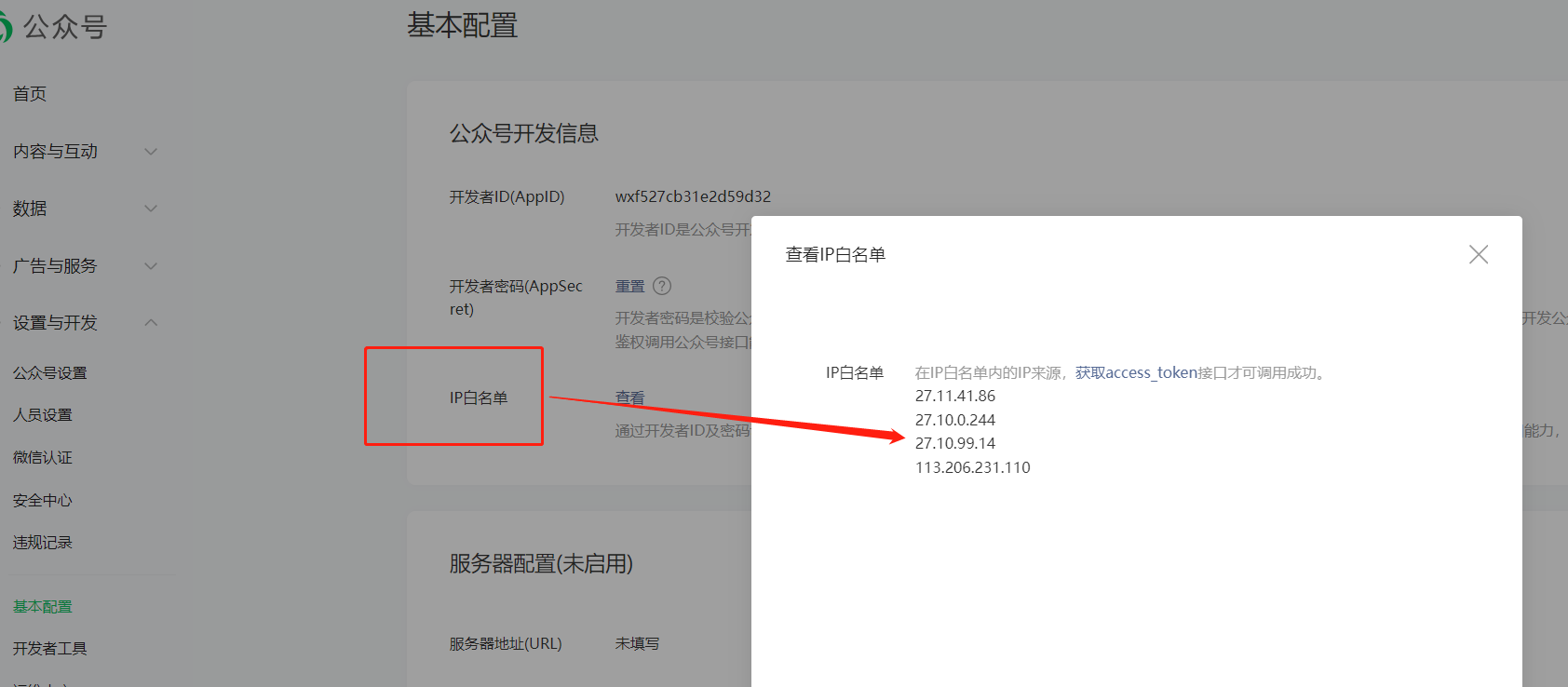Click 重置 for the developer secret
Image resolution: width=1568 pixels, height=687 pixels.
click(x=630, y=286)
